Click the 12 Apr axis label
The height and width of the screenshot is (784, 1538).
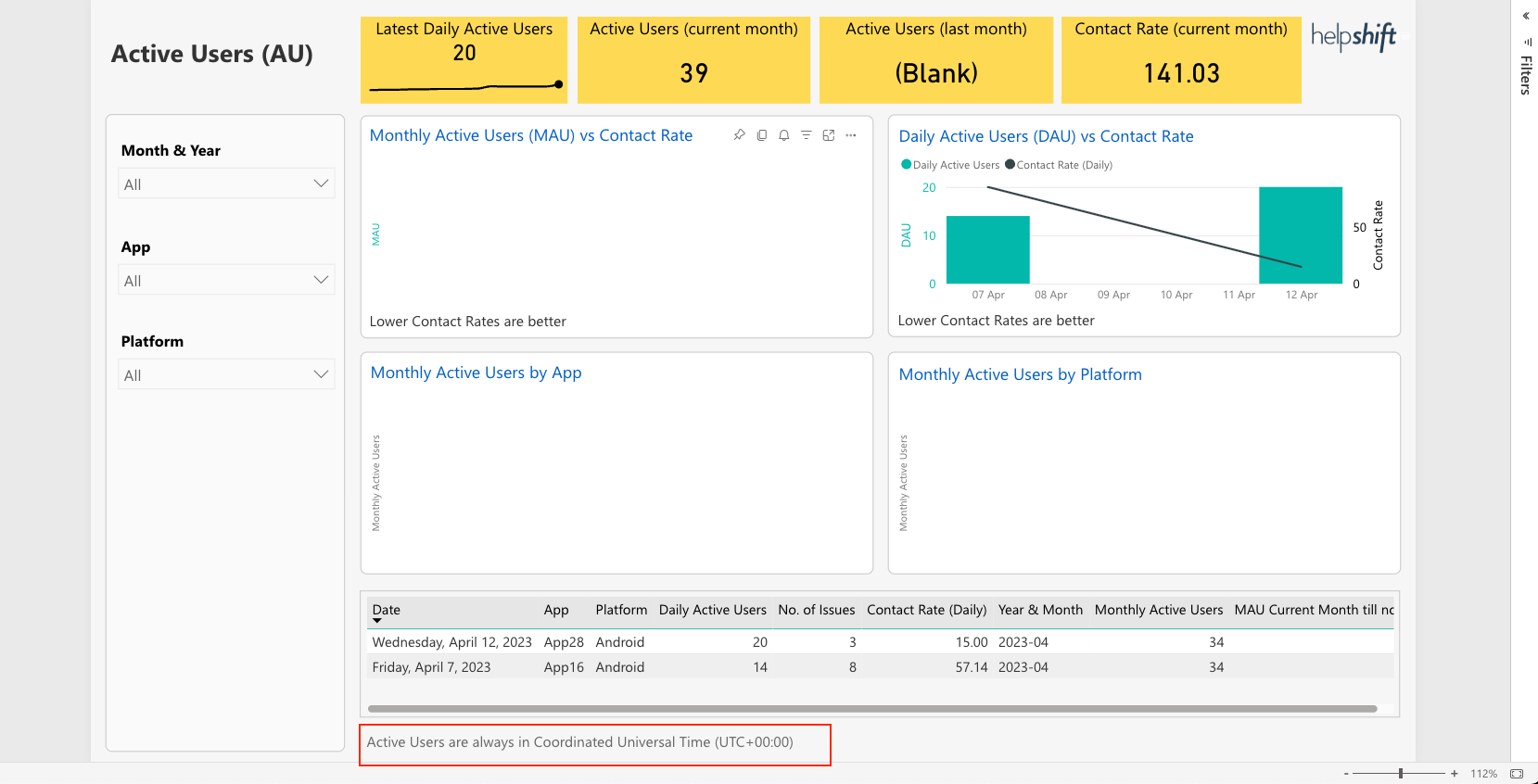click(x=1301, y=295)
